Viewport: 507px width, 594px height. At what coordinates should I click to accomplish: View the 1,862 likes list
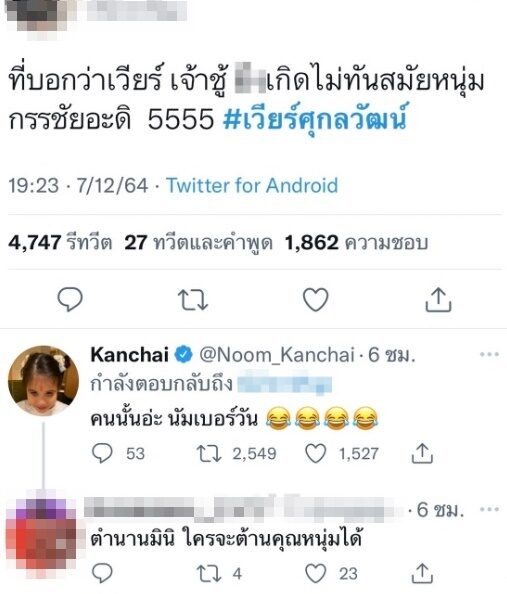point(356,242)
